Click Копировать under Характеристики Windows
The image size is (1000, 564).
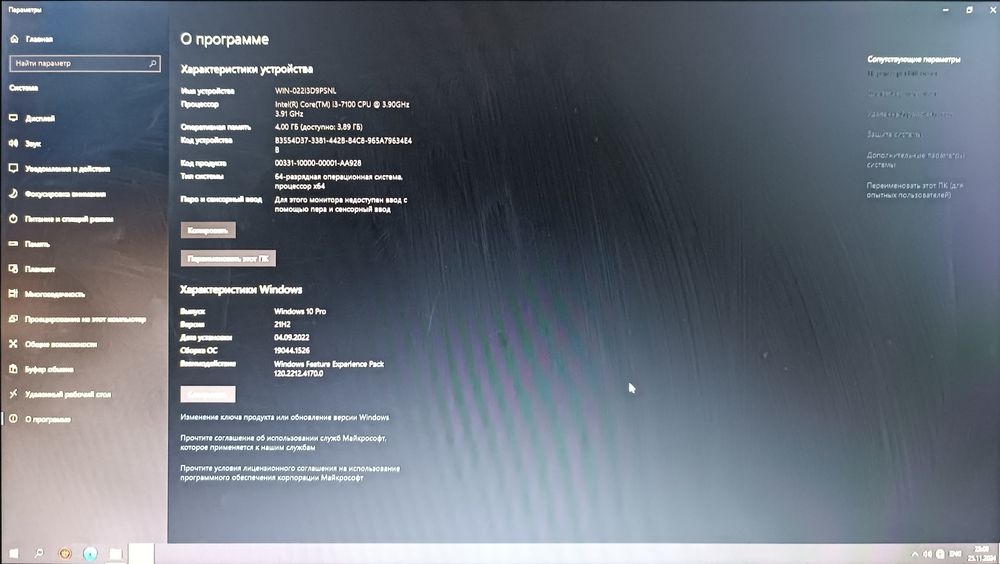pyautogui.click(x=208, y=394)
